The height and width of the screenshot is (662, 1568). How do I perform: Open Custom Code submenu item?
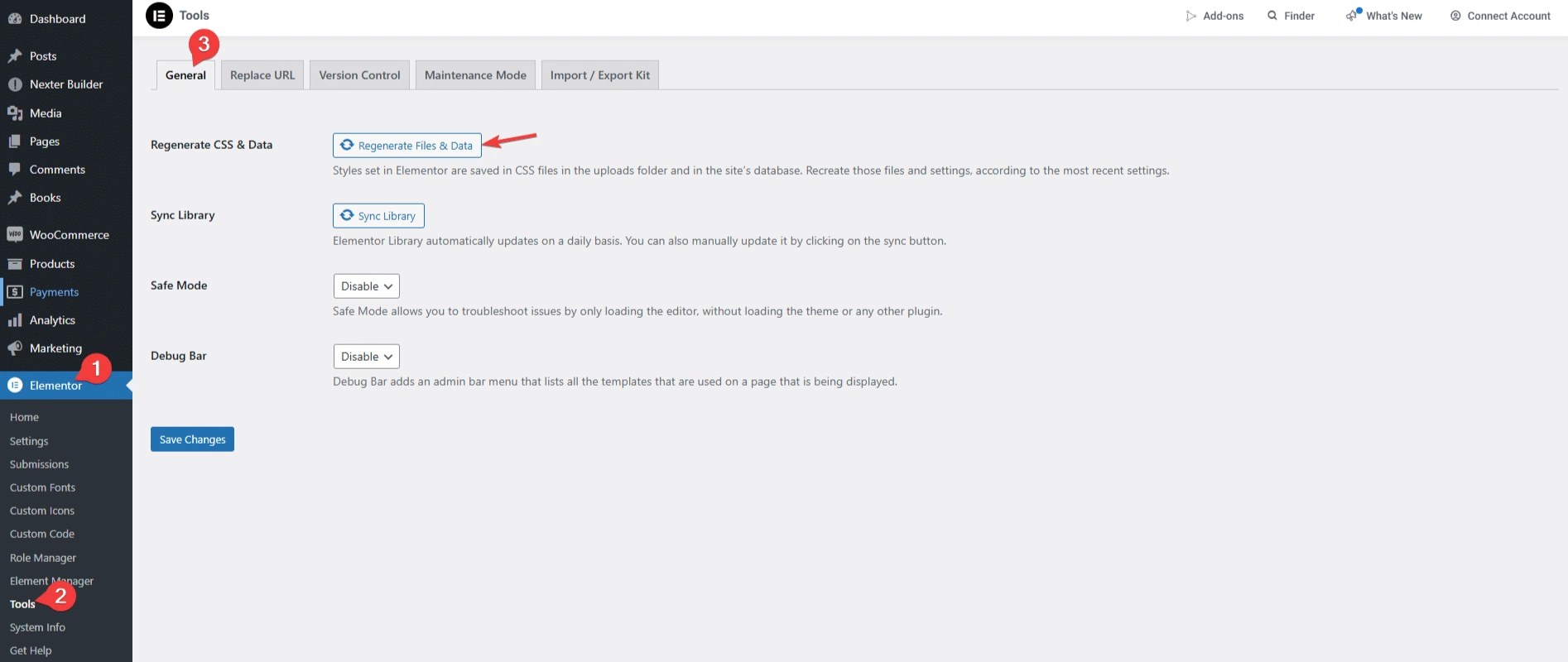(41, 534)
